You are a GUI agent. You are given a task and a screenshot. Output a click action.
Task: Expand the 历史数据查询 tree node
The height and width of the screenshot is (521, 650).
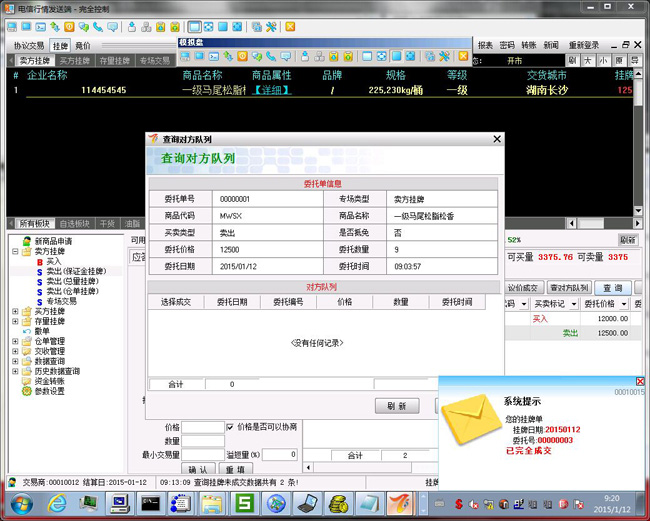(x=15, y=371)
